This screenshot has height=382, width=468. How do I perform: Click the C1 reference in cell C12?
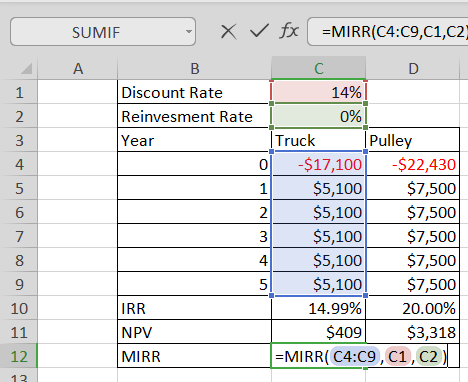398,357
